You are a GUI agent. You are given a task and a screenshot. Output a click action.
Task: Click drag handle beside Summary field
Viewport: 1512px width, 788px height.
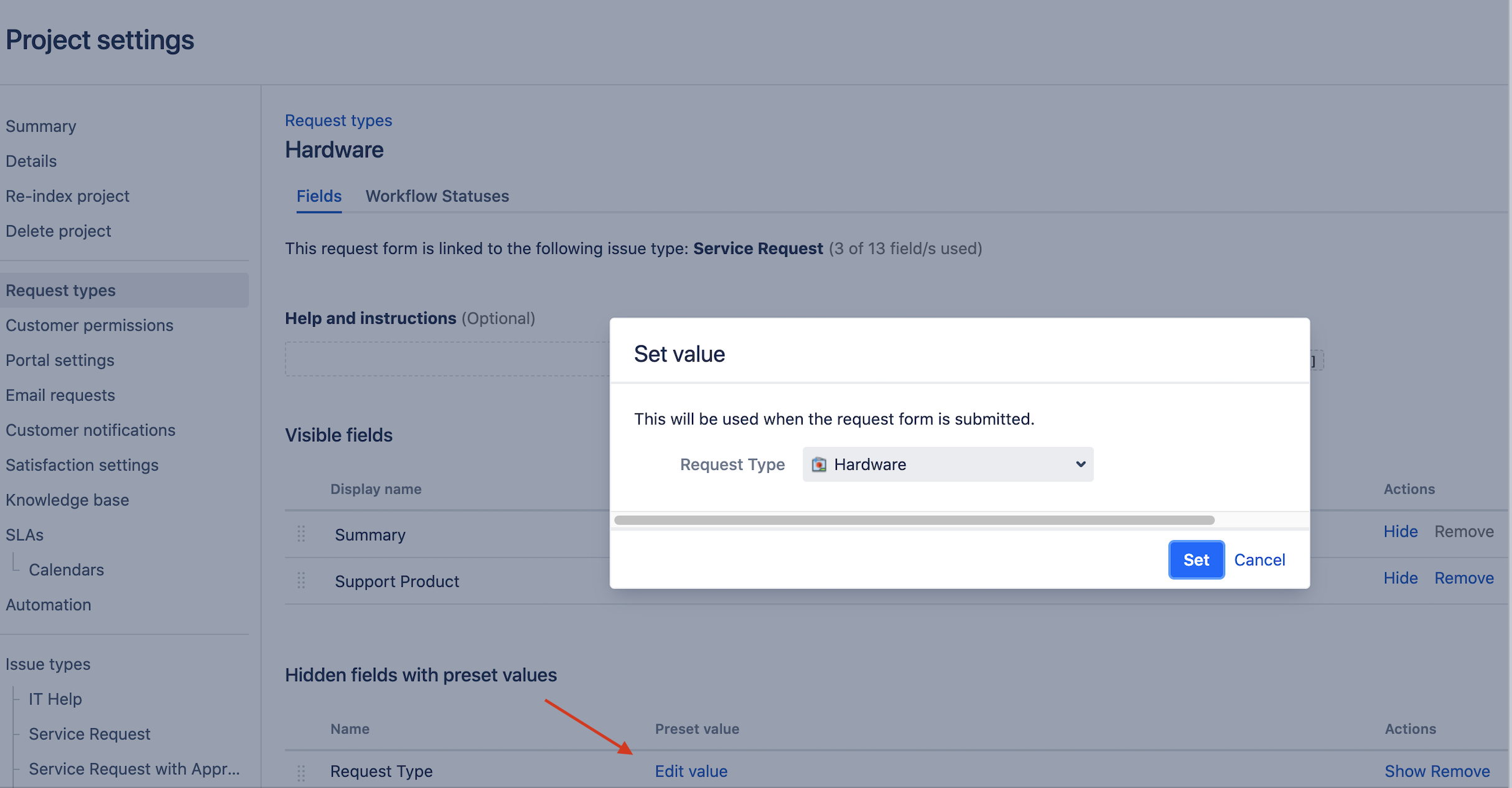tap(301, 534)
